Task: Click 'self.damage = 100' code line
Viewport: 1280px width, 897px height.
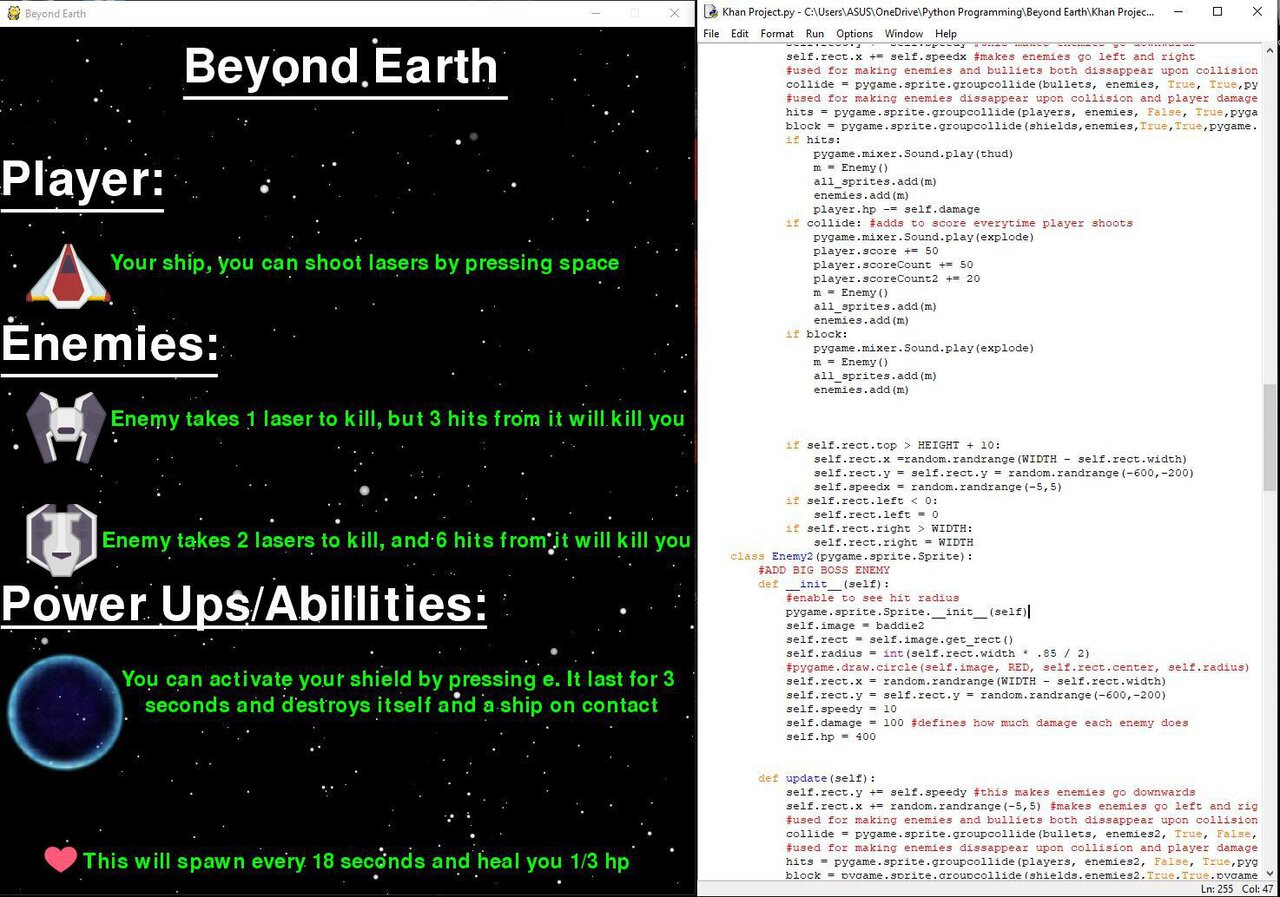Action: [x=845, y=723]
